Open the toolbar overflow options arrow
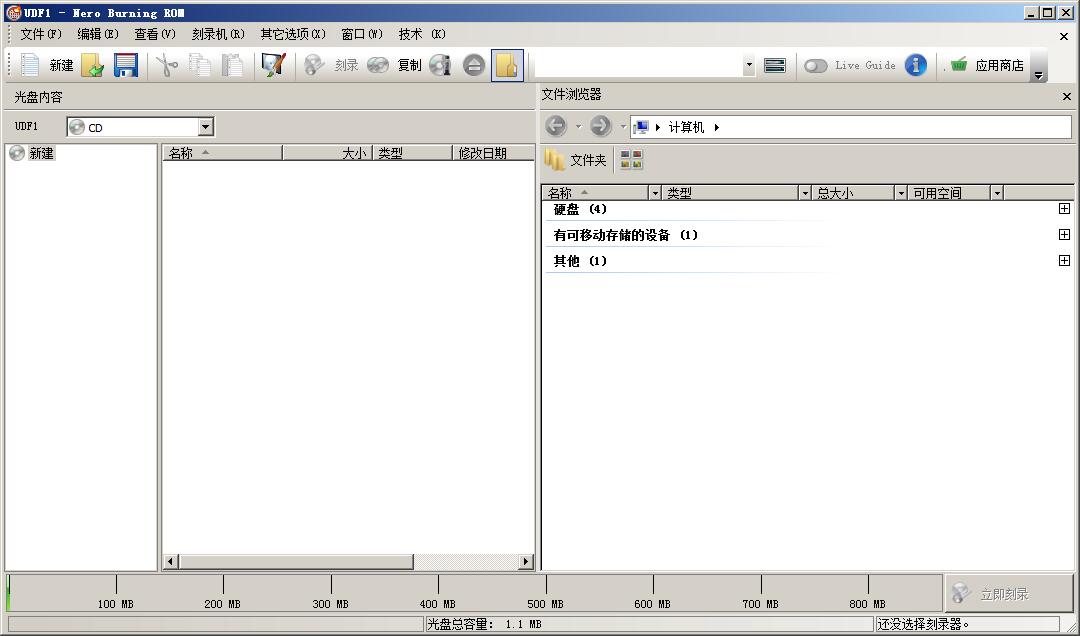1080x636 pixels. coord(1039,75)
